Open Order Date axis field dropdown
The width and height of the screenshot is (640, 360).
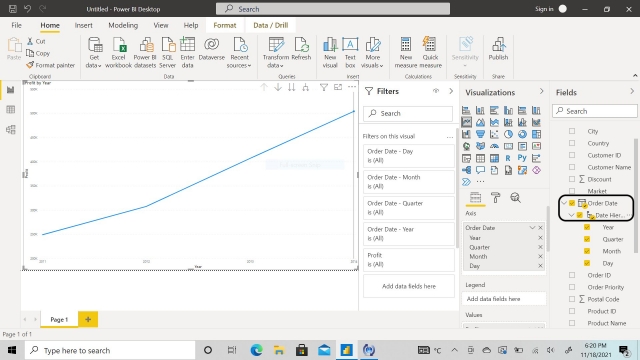[x=532, y=227]
